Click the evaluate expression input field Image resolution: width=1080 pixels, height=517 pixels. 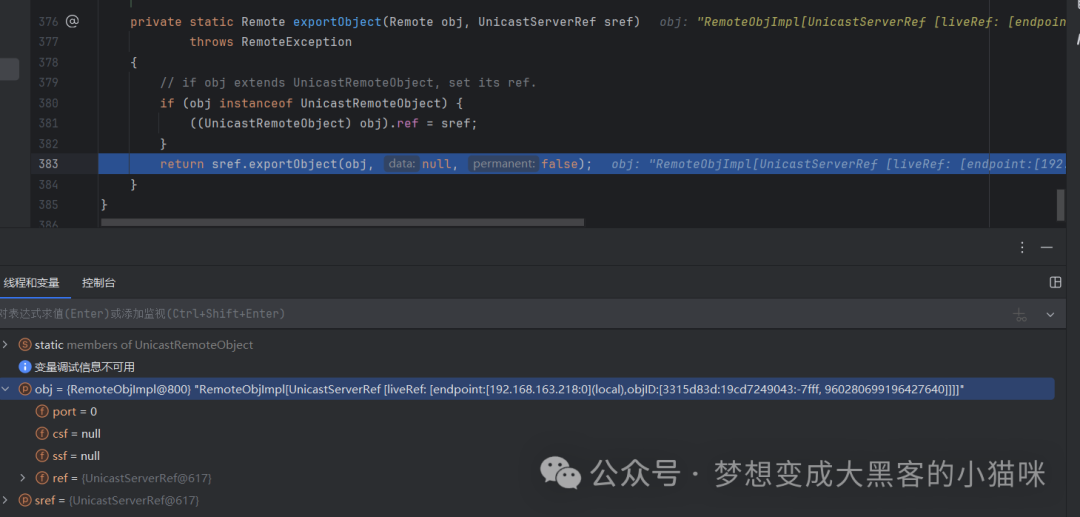pos(503,314)
